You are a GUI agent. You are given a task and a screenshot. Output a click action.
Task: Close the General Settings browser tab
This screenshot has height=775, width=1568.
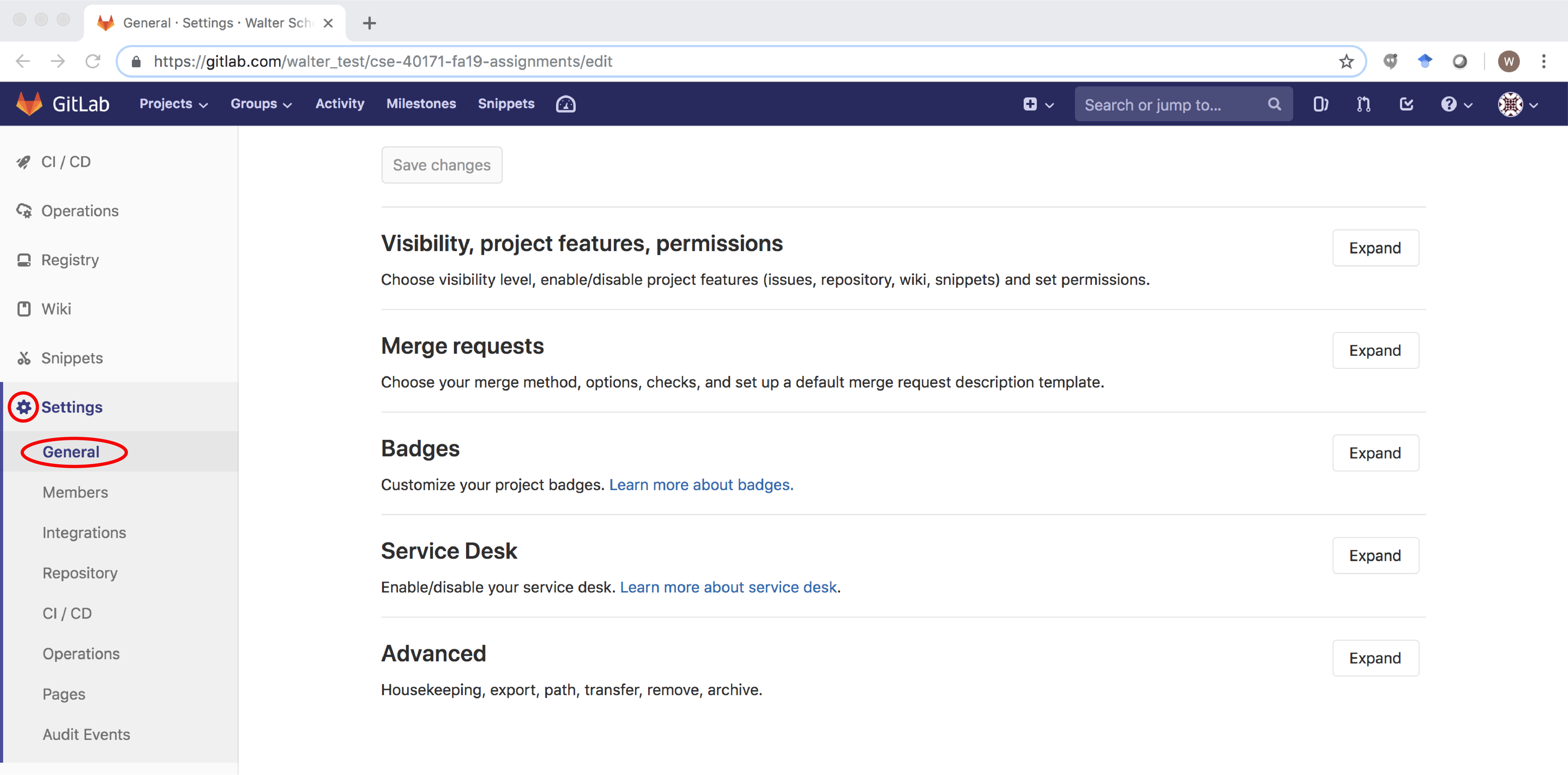[x=328, y=23]
